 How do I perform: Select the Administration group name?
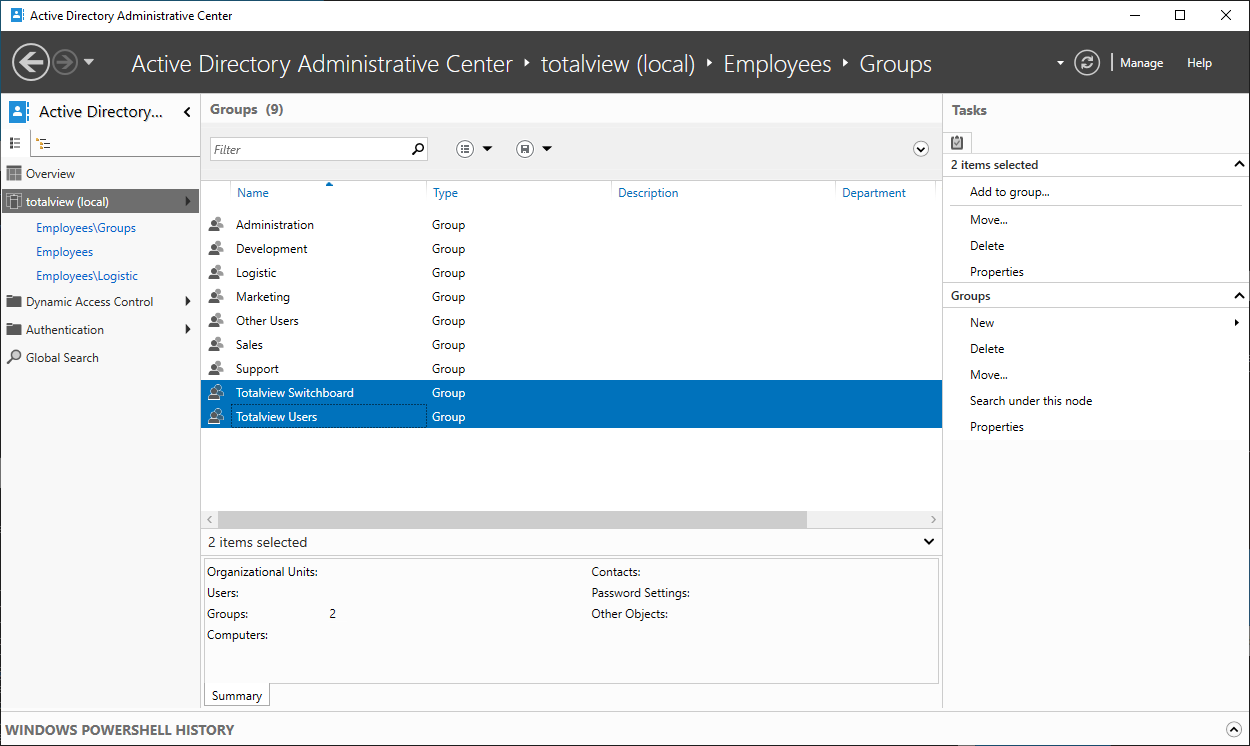275,225
